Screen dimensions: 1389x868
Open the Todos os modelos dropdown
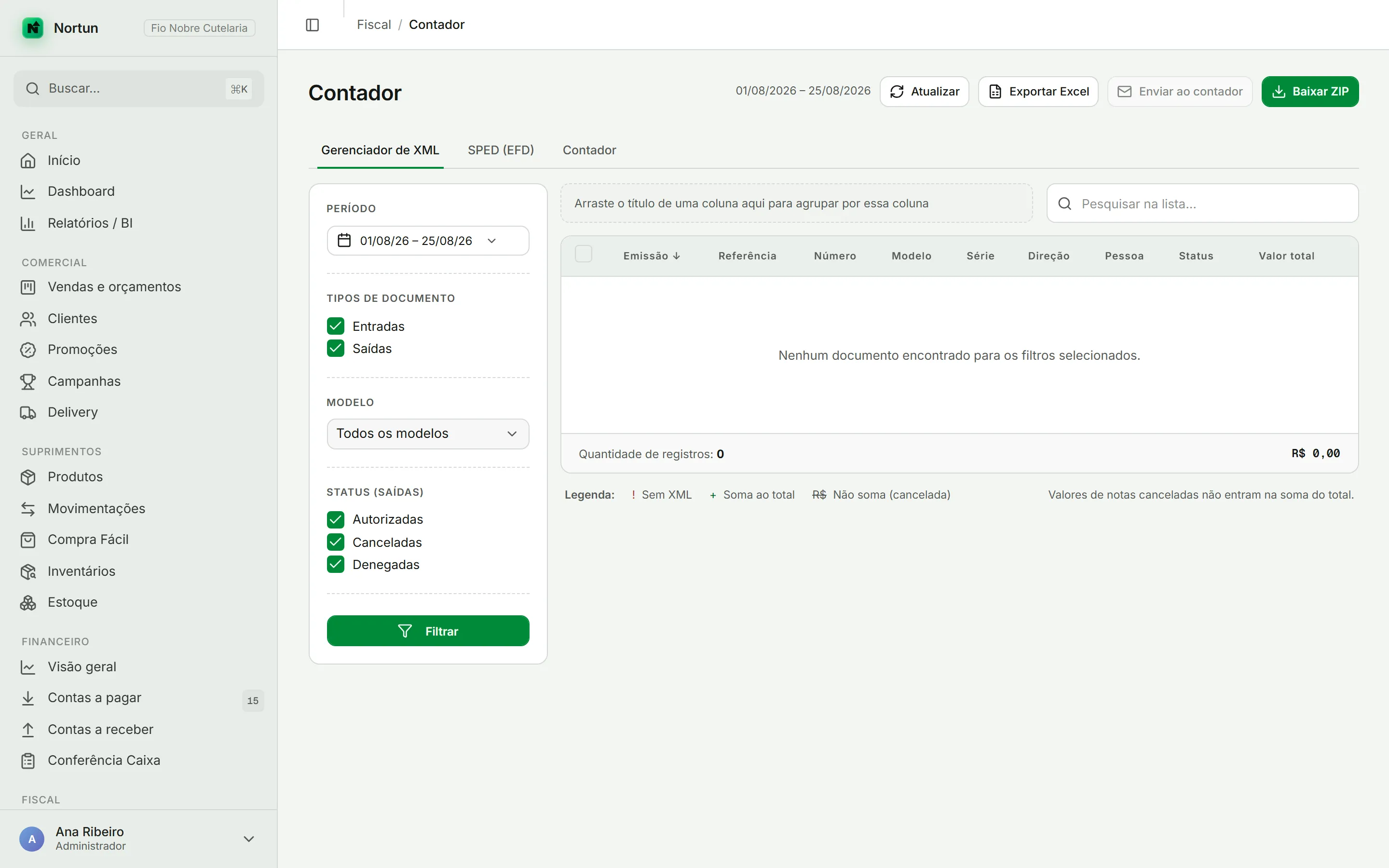click(428, 434)
